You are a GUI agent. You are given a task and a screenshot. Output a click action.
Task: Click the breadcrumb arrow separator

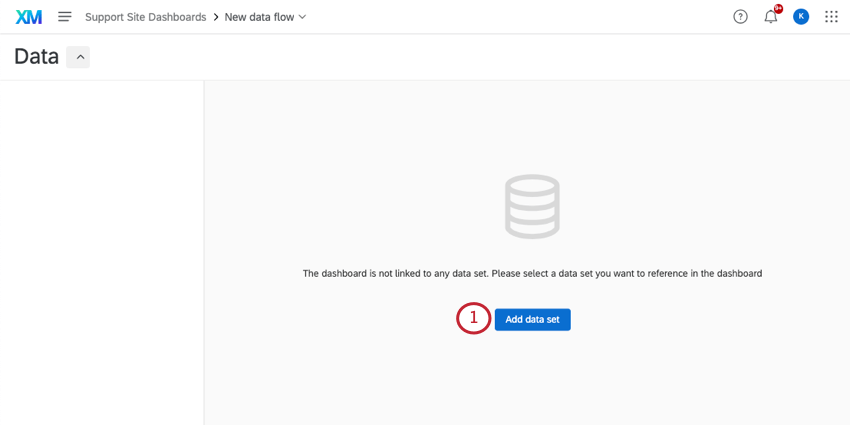(x=215, y=17)
